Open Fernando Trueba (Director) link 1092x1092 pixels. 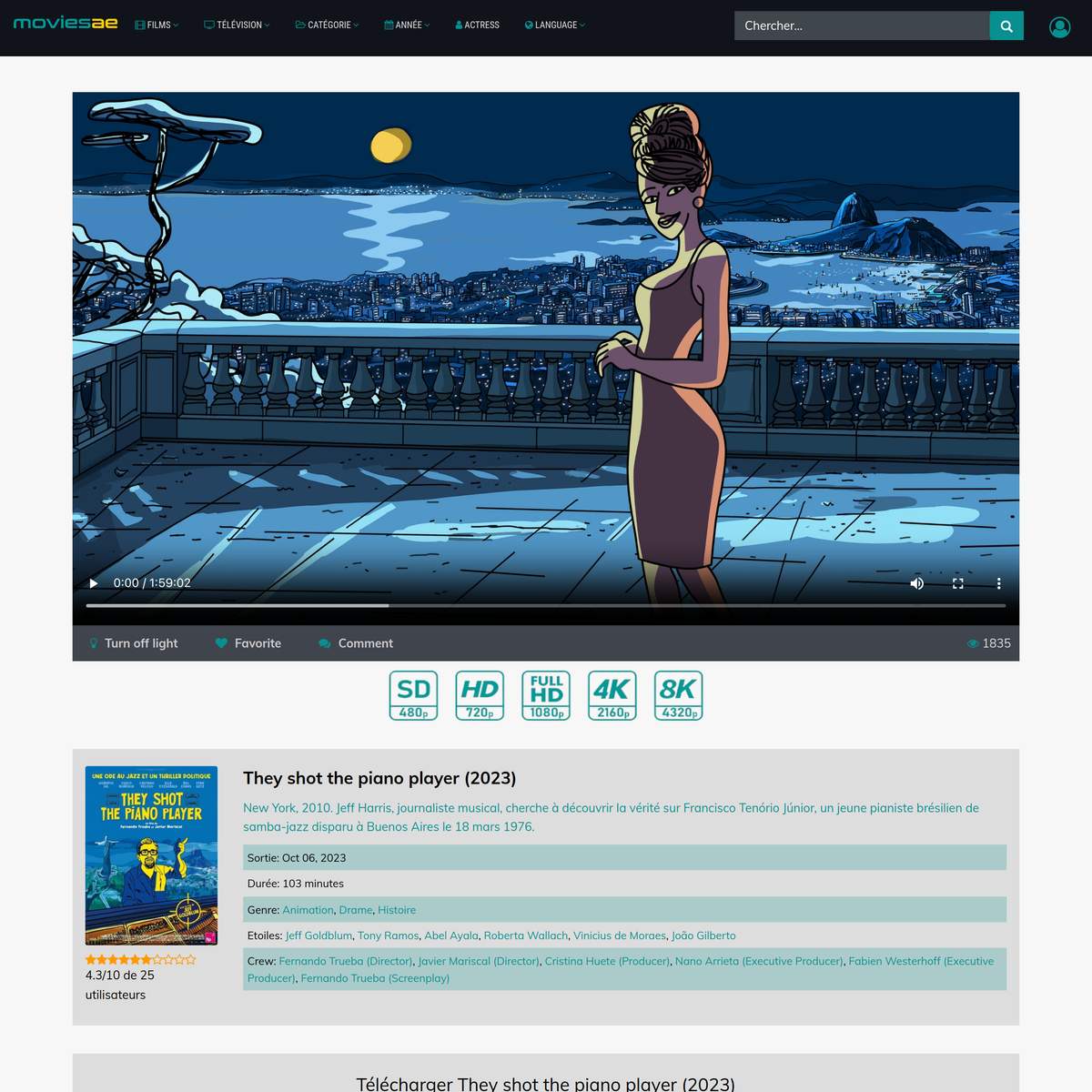(346, 961)
